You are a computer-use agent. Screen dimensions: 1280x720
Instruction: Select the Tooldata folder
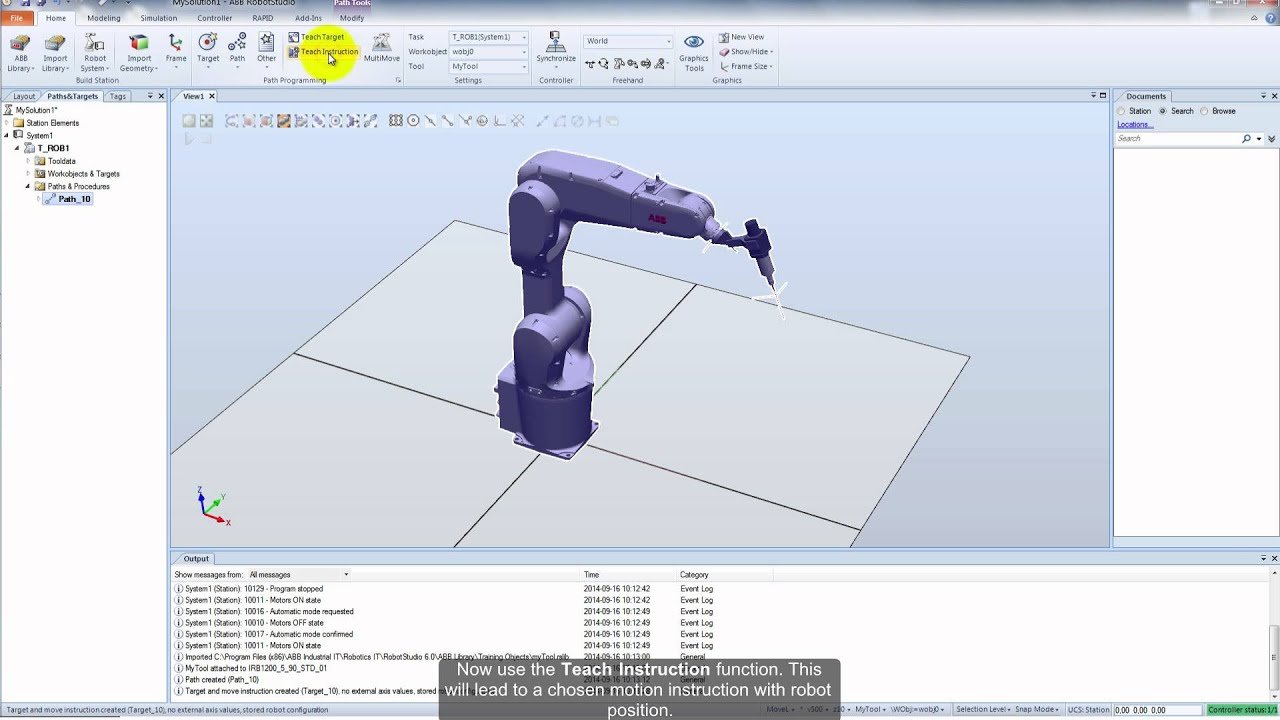pyautogui.click(x=61, y=161)
